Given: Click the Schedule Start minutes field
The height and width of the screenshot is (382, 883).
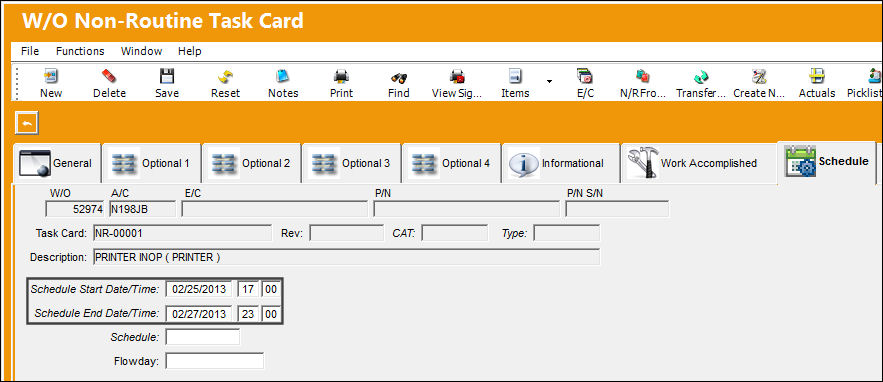Looking at the screenshot, I should coord(271,290).
